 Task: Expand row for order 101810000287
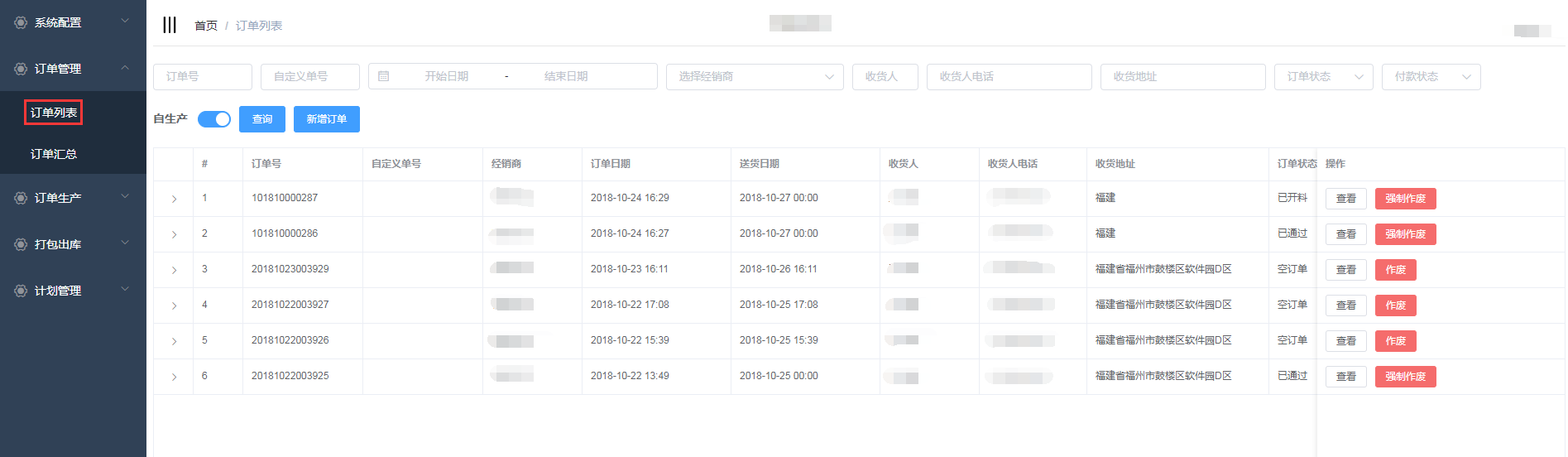click(174, 199)
